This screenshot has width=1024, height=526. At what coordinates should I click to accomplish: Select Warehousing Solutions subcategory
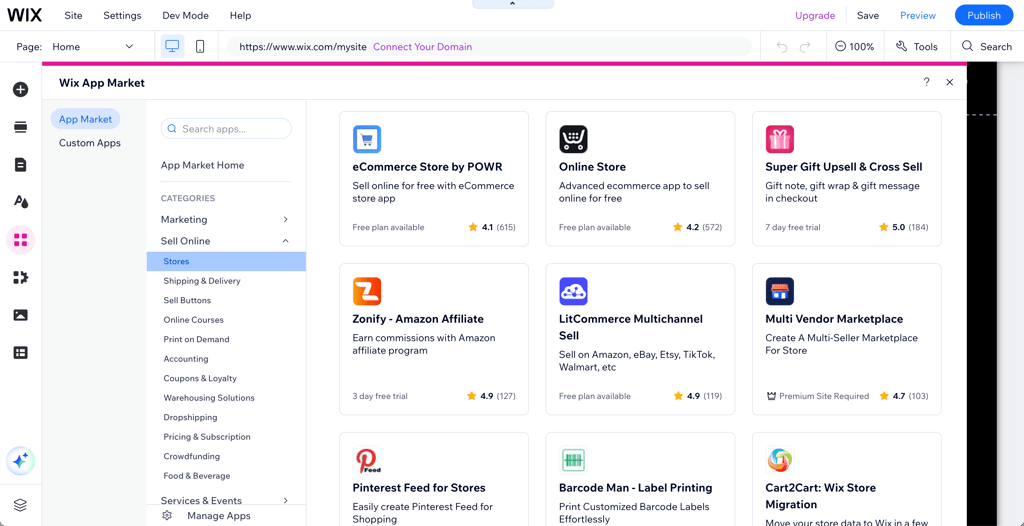pyautogui.click(x=209, y=398)
